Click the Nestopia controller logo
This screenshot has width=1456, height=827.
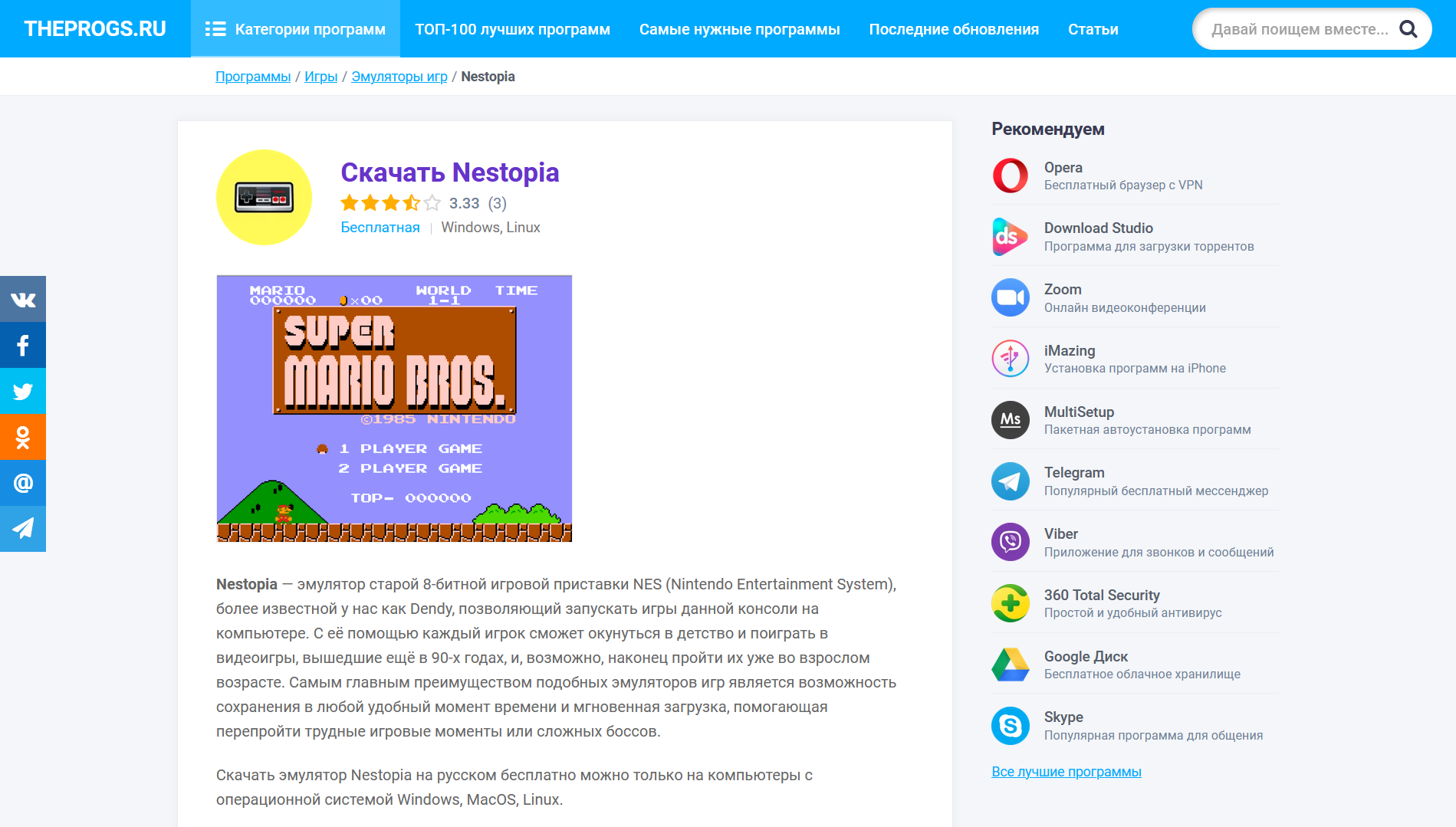[x=264, y=198]
